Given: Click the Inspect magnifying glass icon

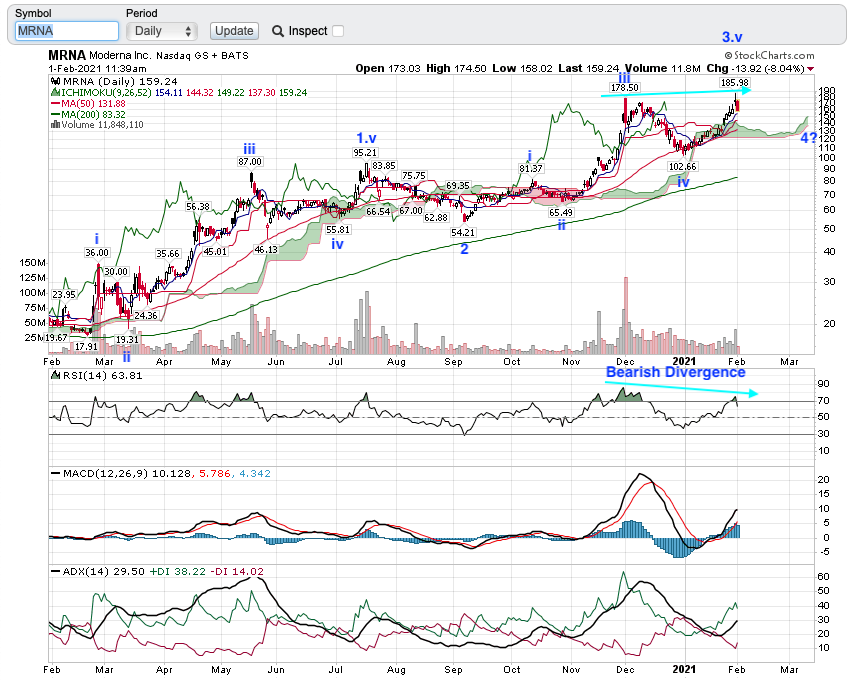Looking at the screenshot, I should (x=278, y=31).
